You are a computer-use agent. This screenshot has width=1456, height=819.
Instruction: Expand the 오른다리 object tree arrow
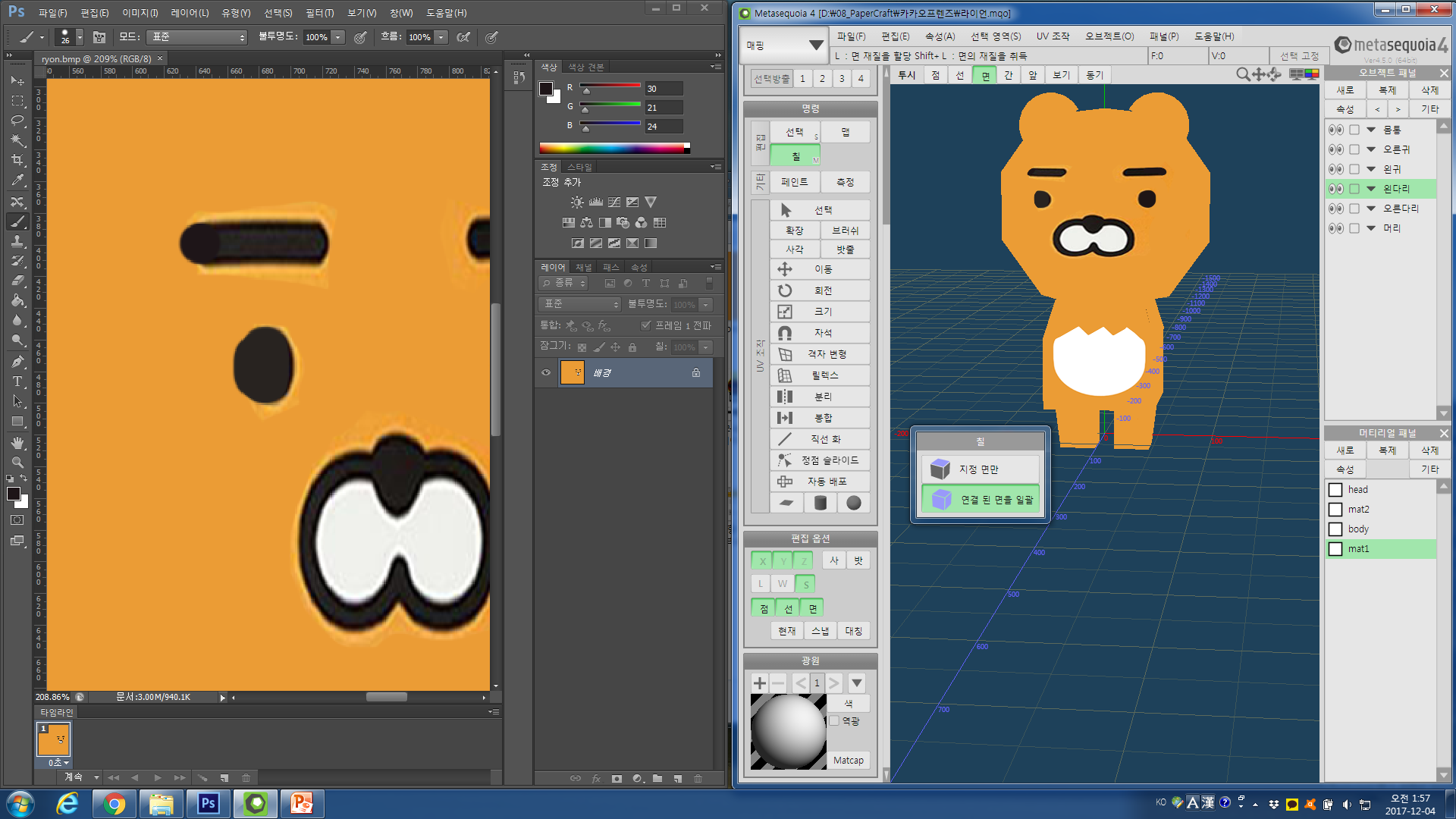click(1371, 209)
